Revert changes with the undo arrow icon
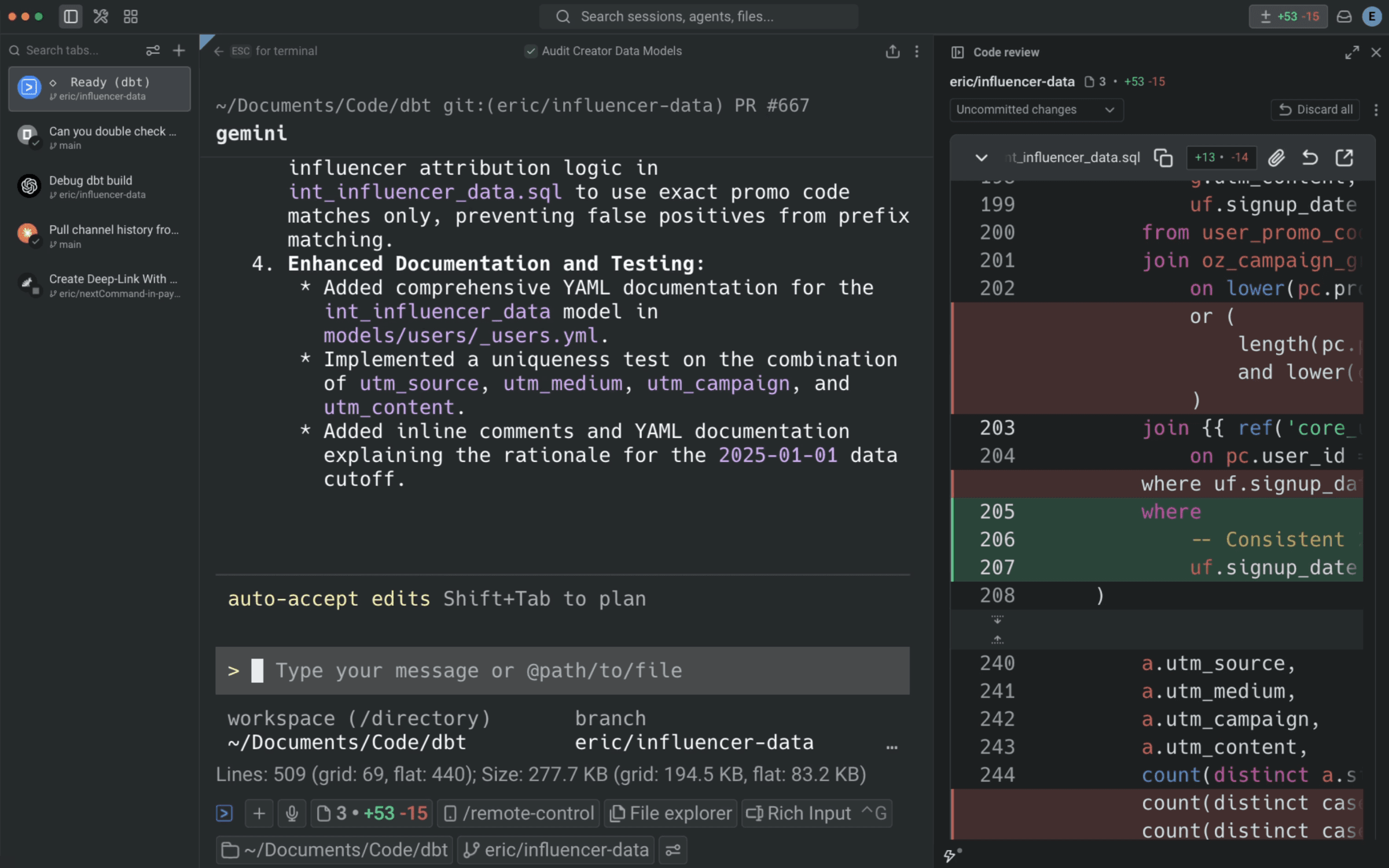 (x=1310, y=157)
